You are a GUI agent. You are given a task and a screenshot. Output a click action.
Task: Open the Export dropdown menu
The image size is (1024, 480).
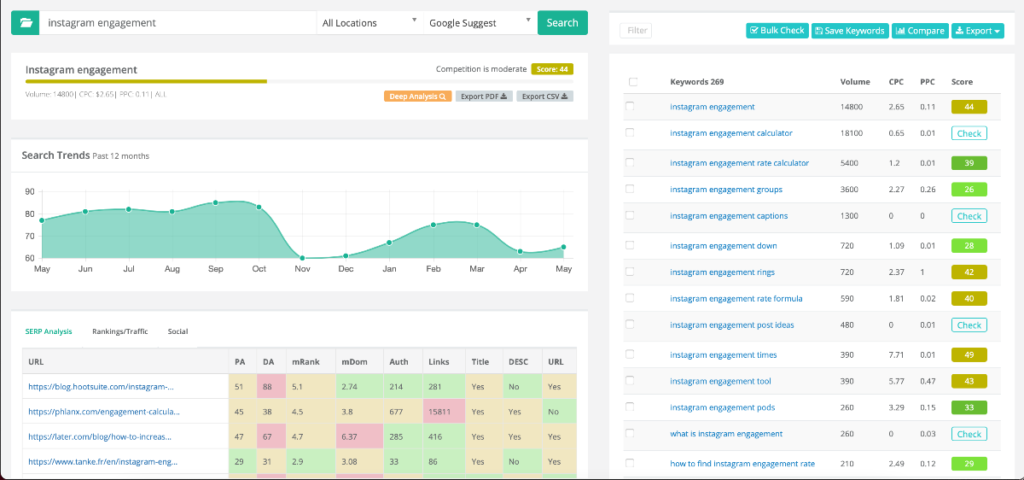click(977, 31)
